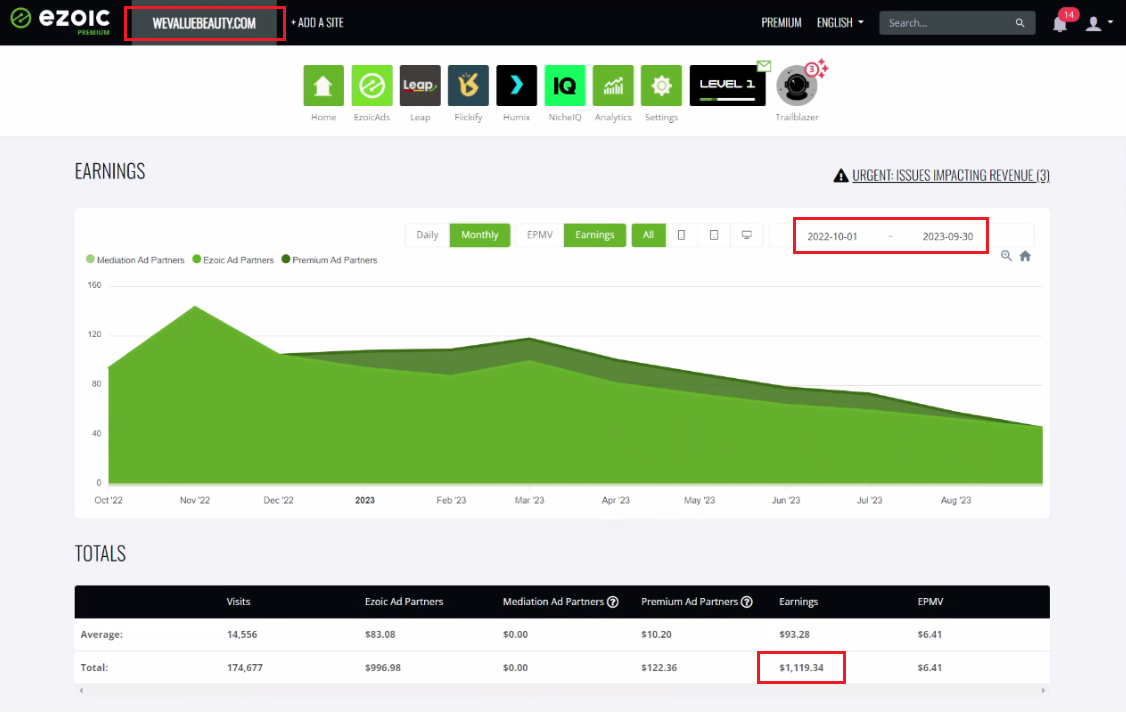
Task: Click the search magnifier icon
Action: (1020, 23)
